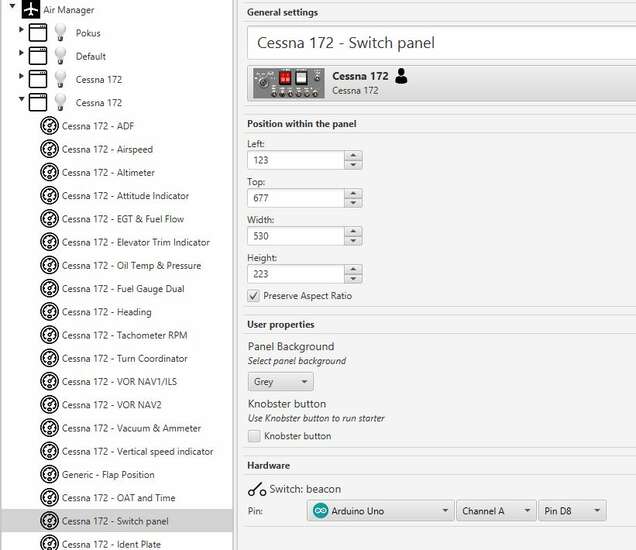Click gauge icon beside Elevator Trim Indicator
Screen dimensions: 636x550
(49, 242)
